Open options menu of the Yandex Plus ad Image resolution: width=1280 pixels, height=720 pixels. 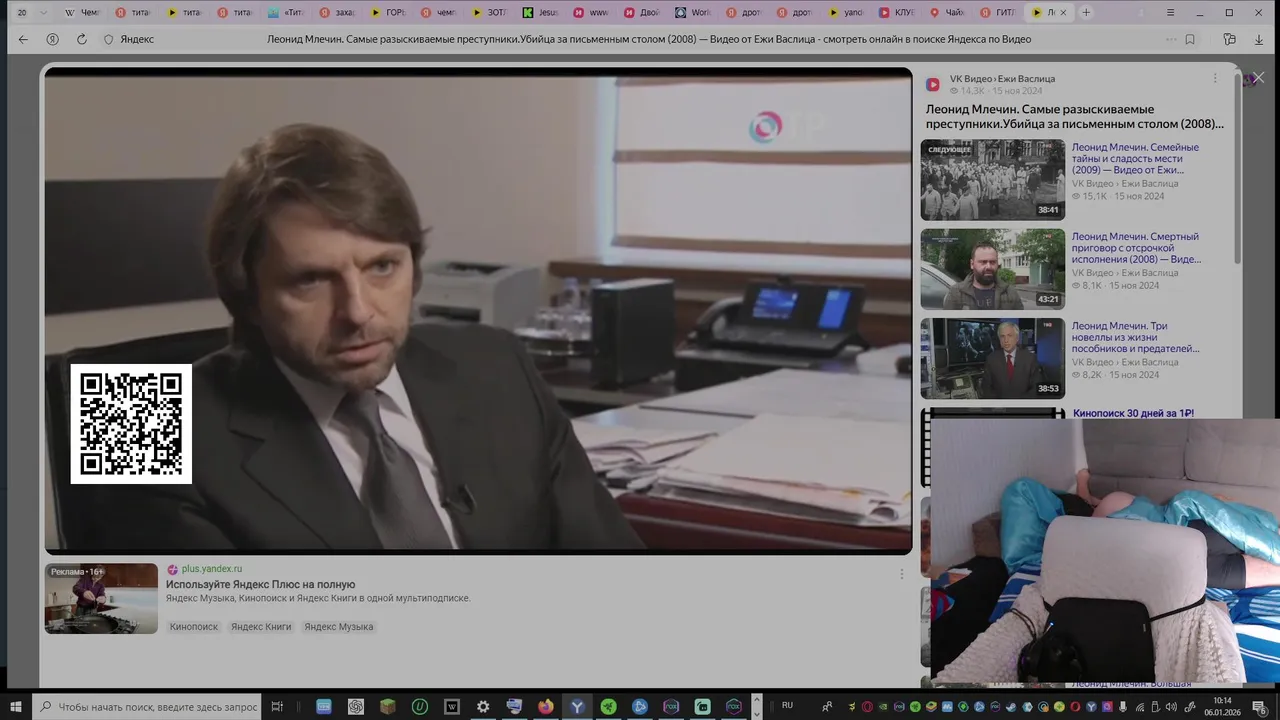click(x=901, y=574)
